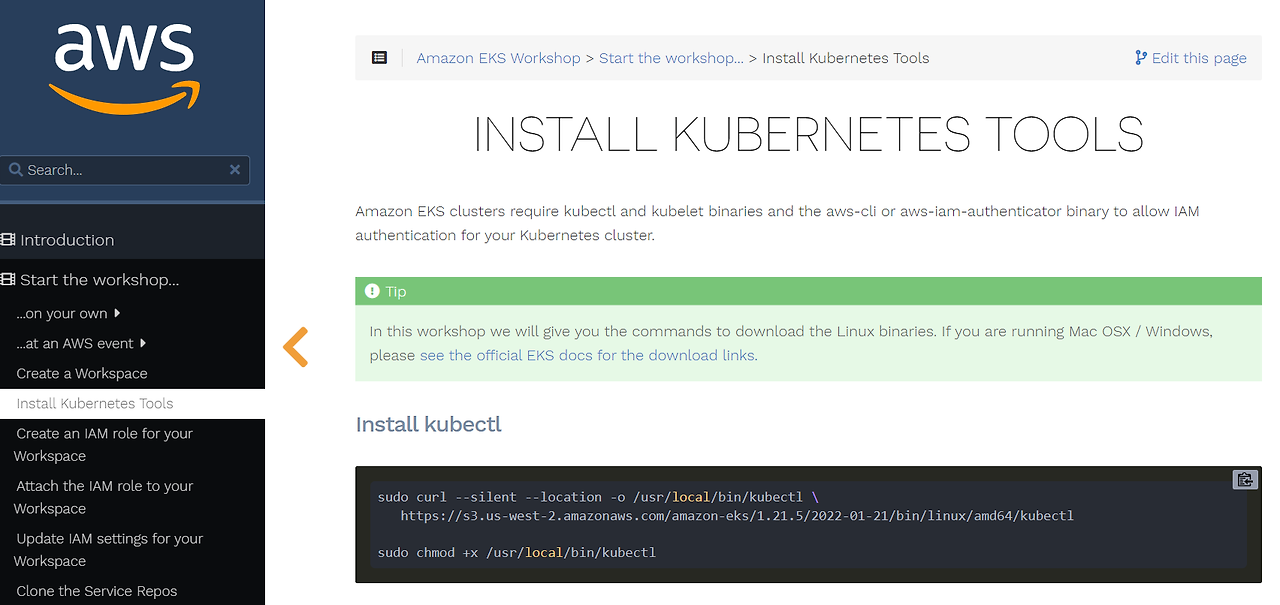Go to previous page with orange arrow
Viewport: 1280px width, 605px height.
click(x=295, y=347)
